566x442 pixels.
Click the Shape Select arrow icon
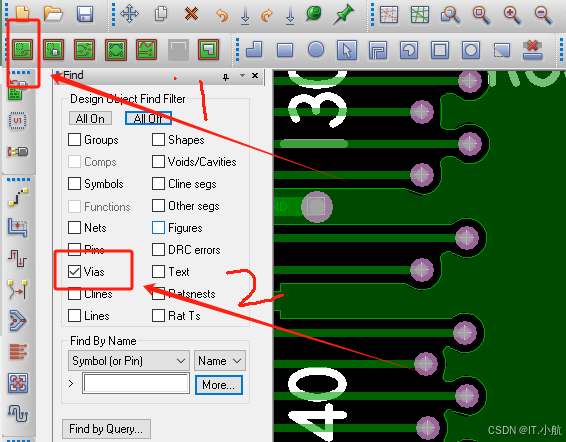[x=347, y=50]
